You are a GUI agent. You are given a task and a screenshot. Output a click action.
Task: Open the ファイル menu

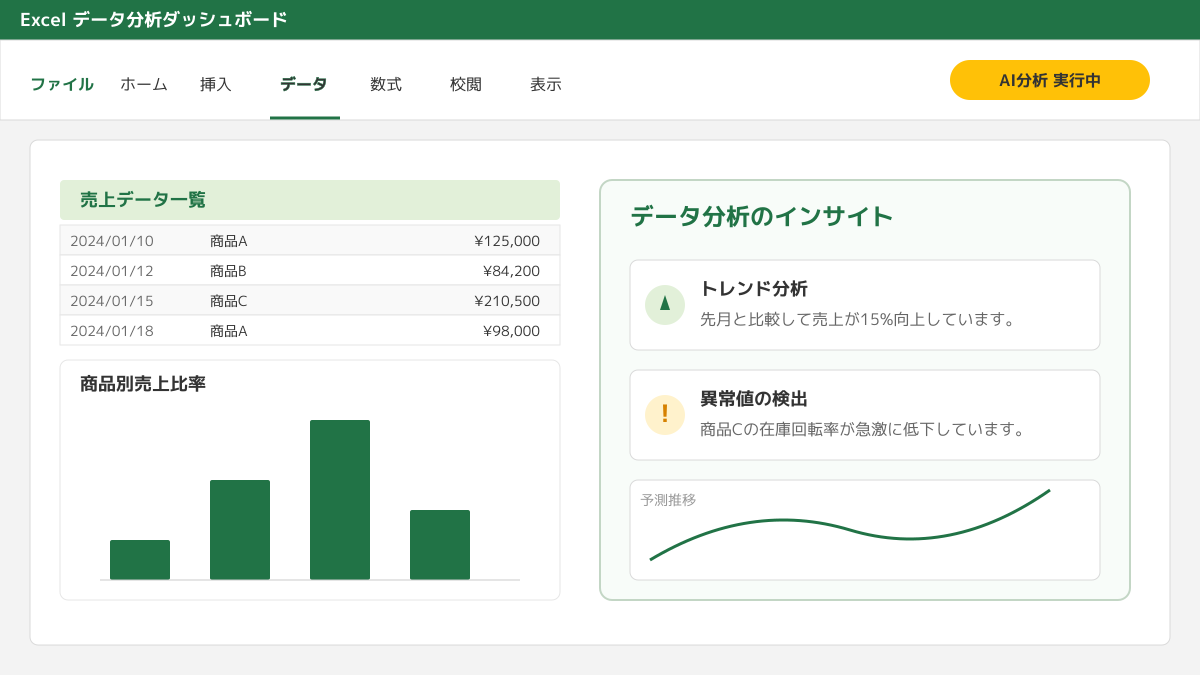62,85
